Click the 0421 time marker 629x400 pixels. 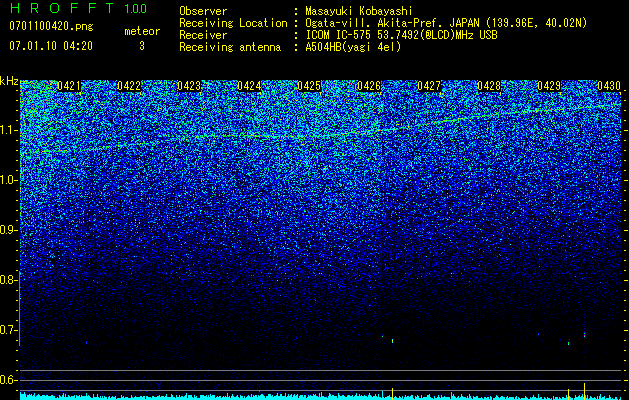click(x=69, y=86)
